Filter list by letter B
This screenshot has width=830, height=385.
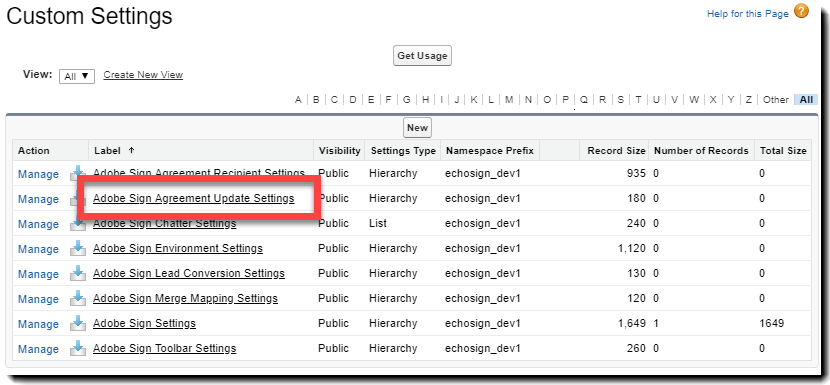click(x=316, y=100)
